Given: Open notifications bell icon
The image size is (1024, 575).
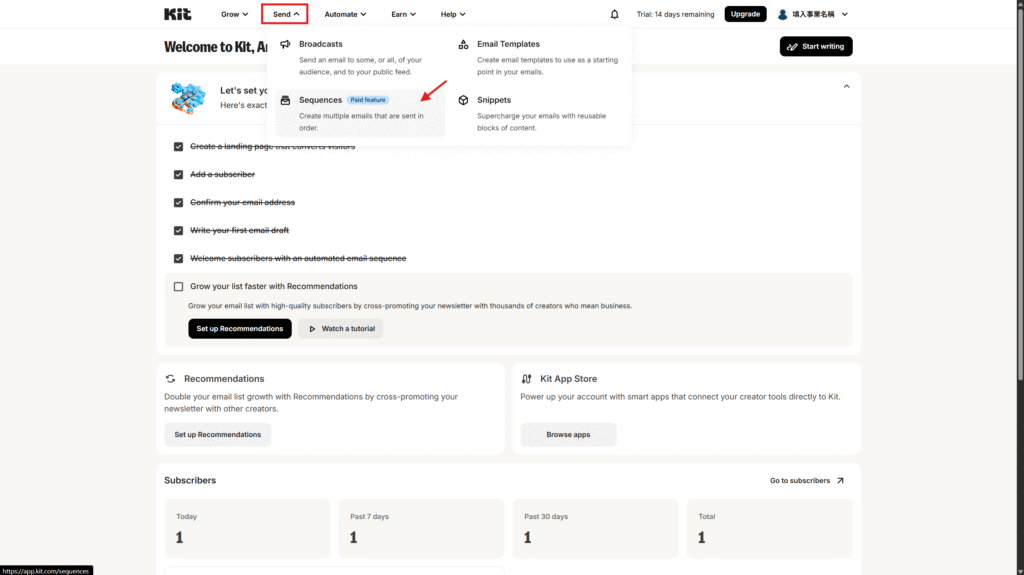Looking at the screenshot, I should tap(614, 14).
